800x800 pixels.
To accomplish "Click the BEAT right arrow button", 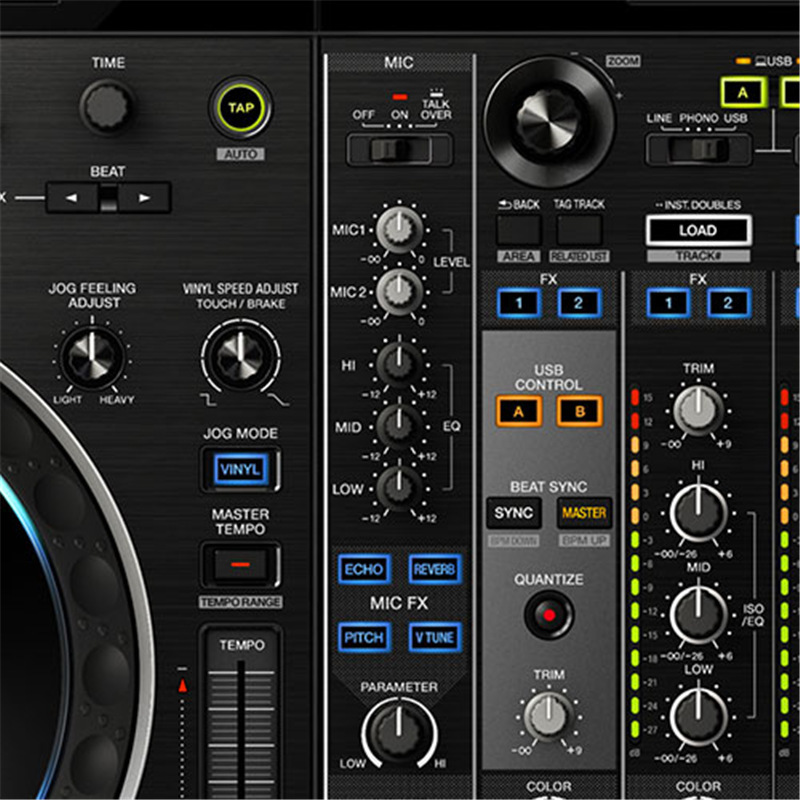I will point(144,197).
